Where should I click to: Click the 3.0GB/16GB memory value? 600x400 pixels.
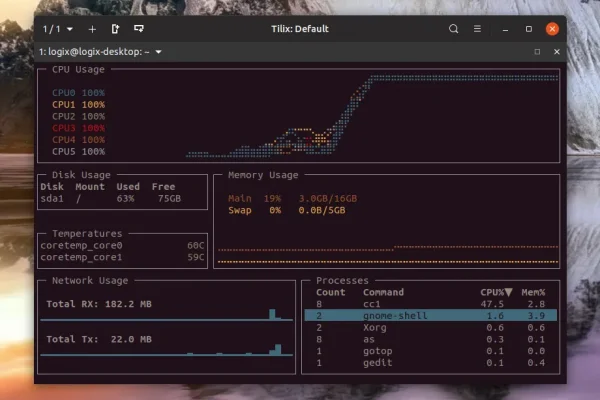click(328, 199)
